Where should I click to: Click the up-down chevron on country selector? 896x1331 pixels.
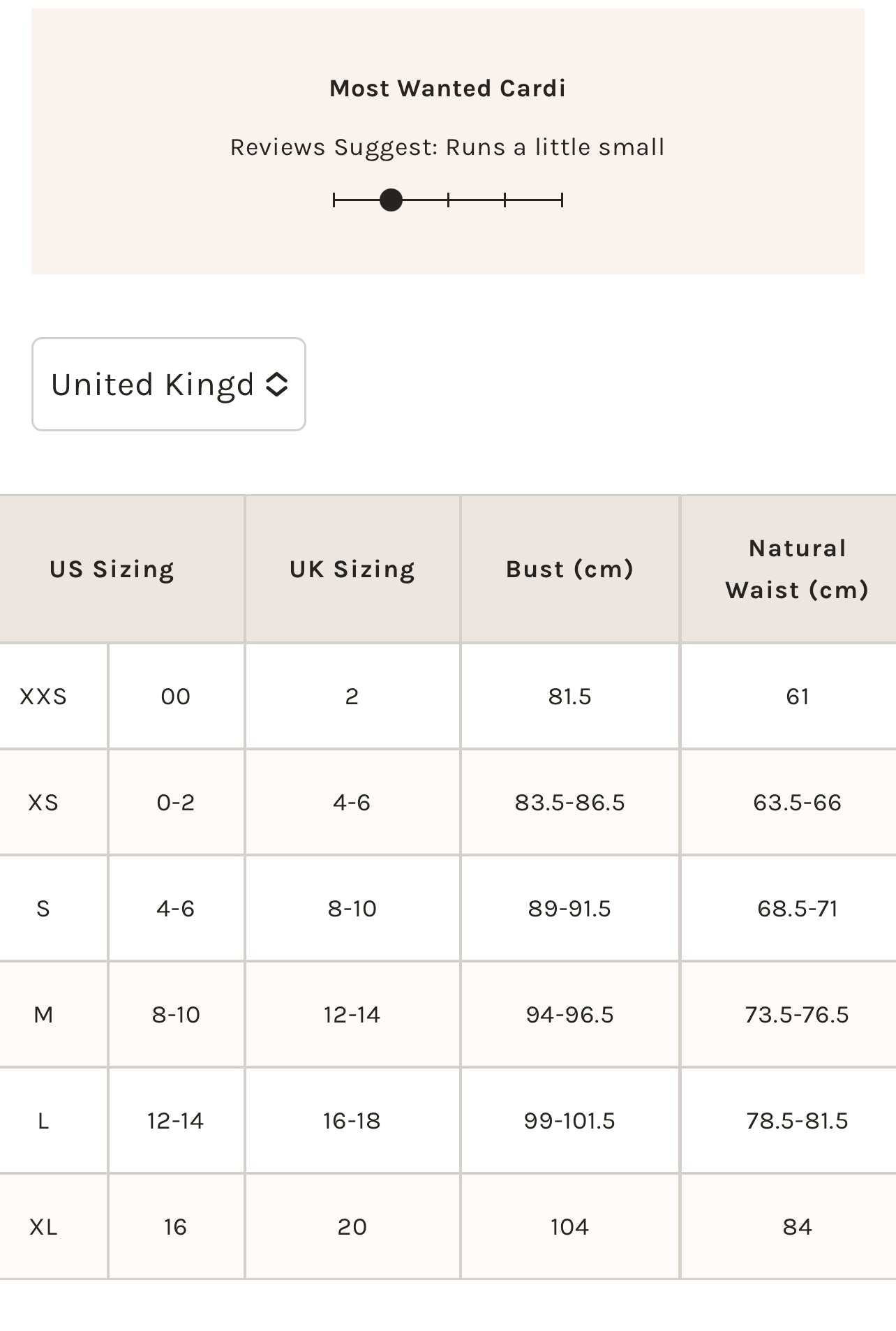277,385
